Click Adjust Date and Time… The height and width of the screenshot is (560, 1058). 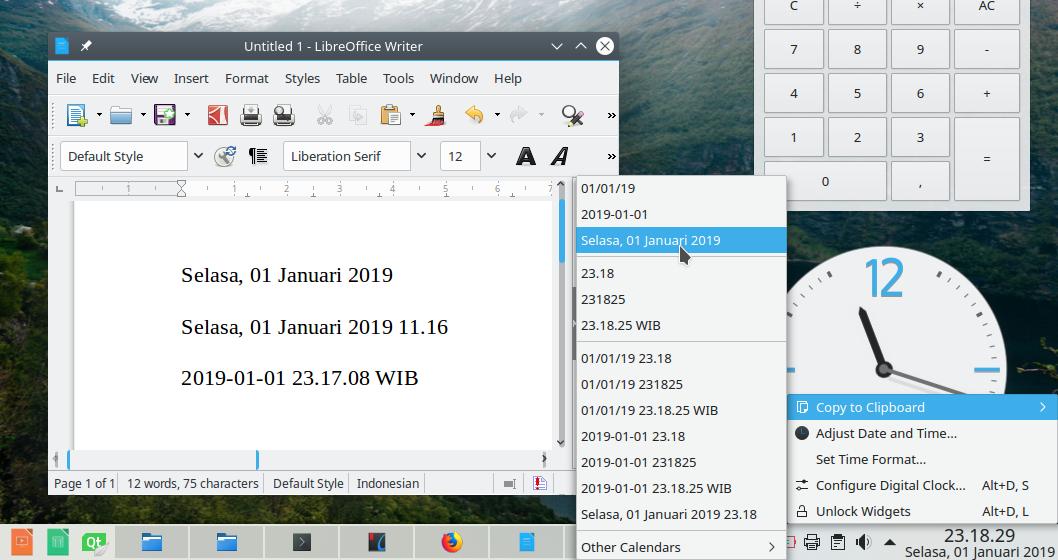(922, 433)
